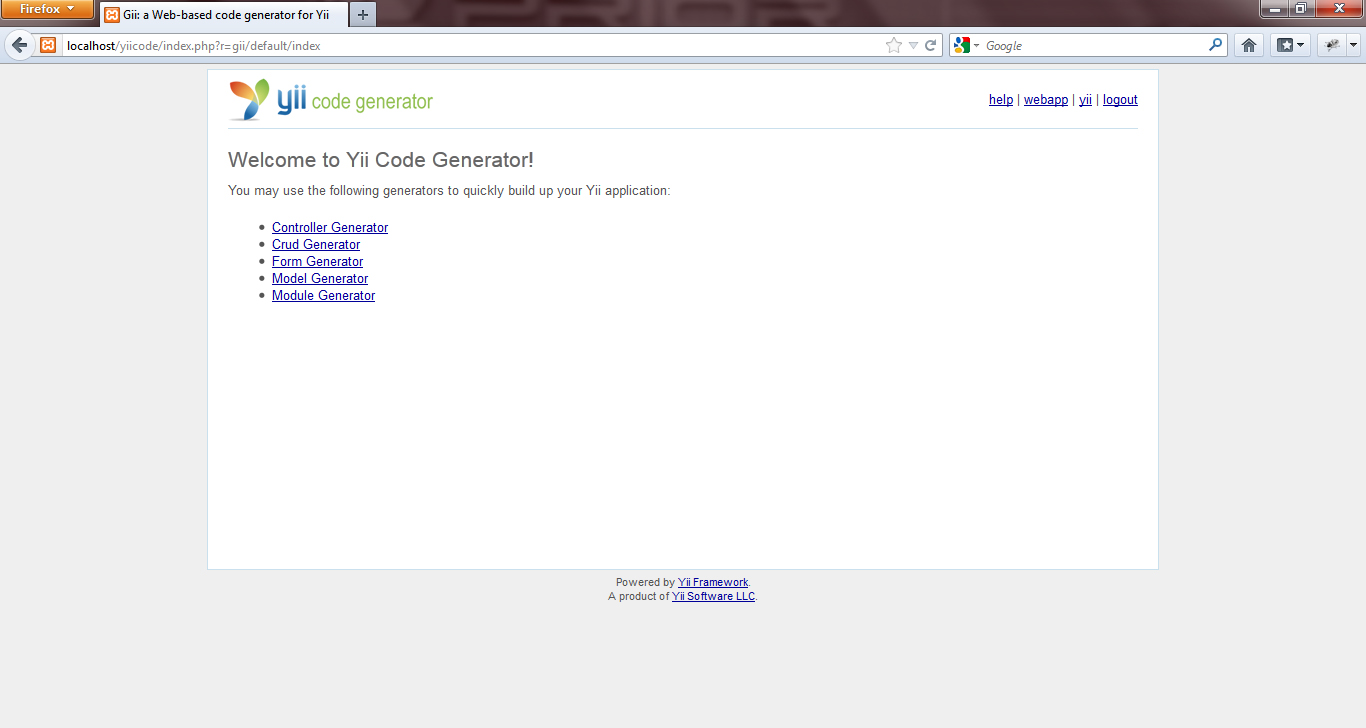Select the Gii code generator tab
The width and height of the screenshot is (1366, 728).
pyautogui.click(x=222, y=15)
